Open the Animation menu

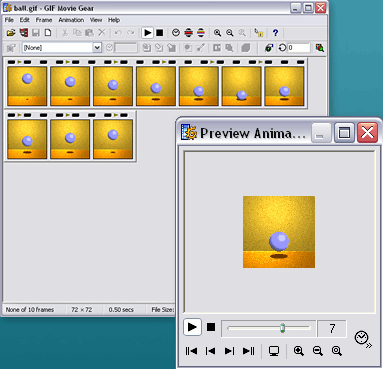[x=71, y=20]
